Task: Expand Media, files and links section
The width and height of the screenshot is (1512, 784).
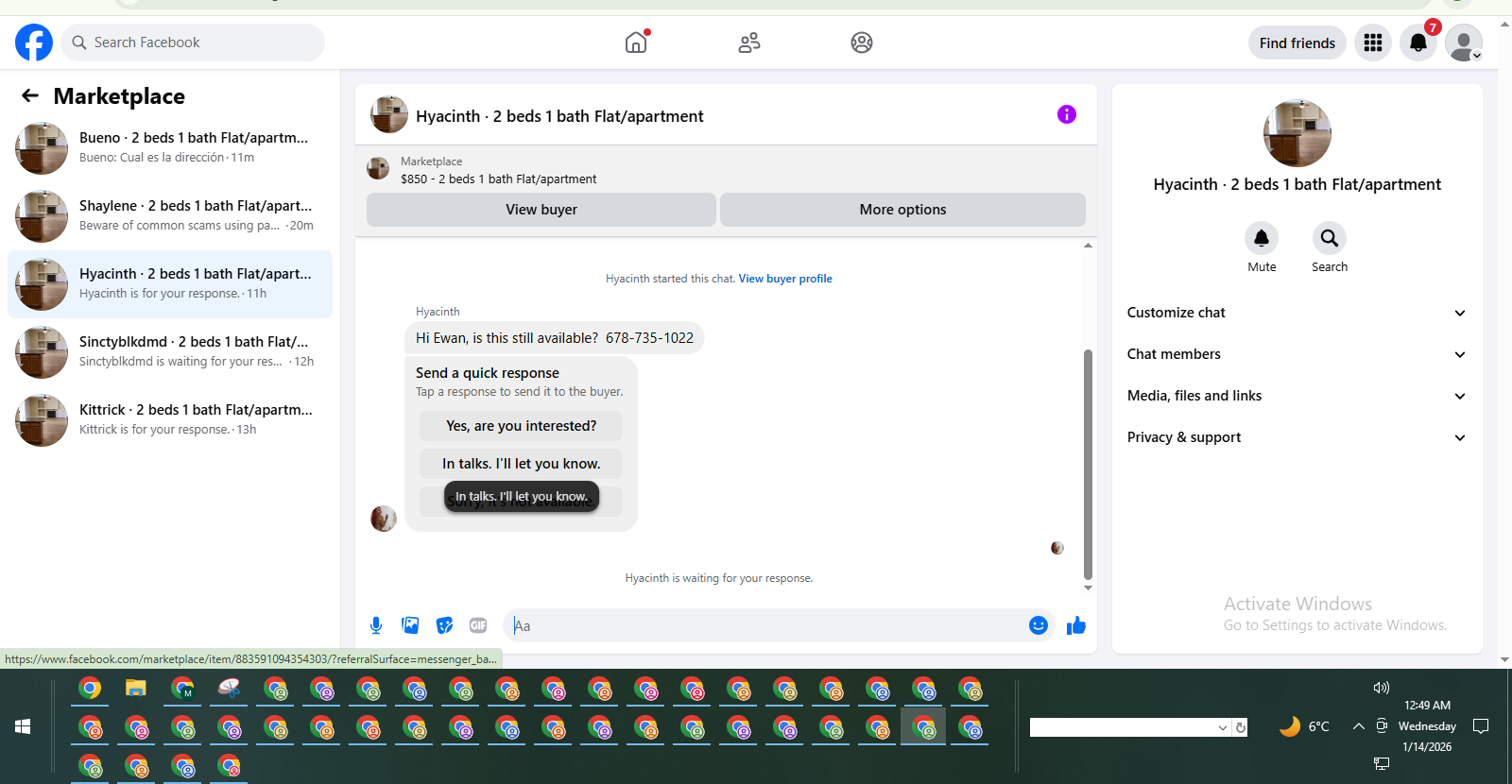Action: pos(1297,396)
